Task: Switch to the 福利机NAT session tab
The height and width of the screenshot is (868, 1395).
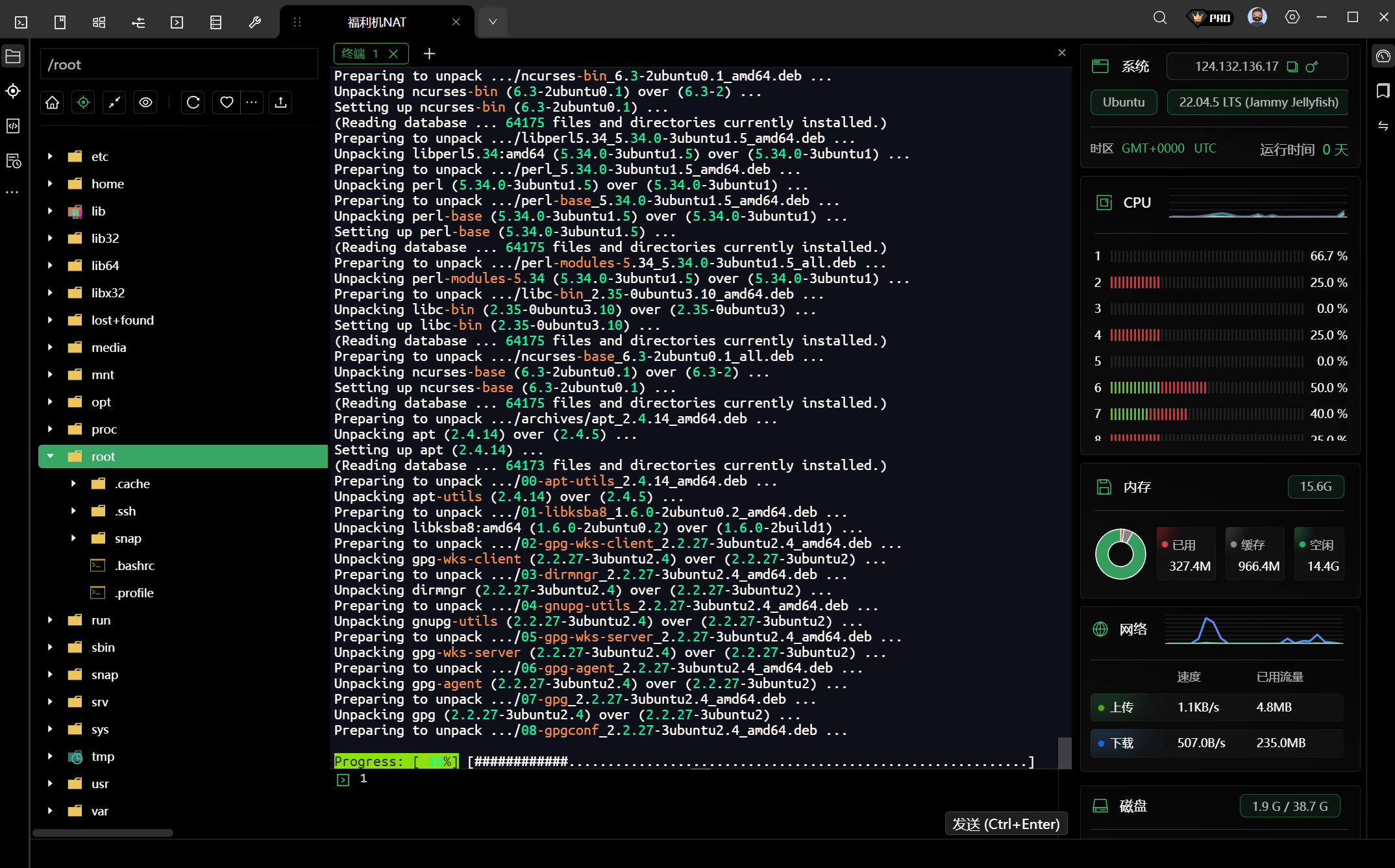Action: pos(377,23)
